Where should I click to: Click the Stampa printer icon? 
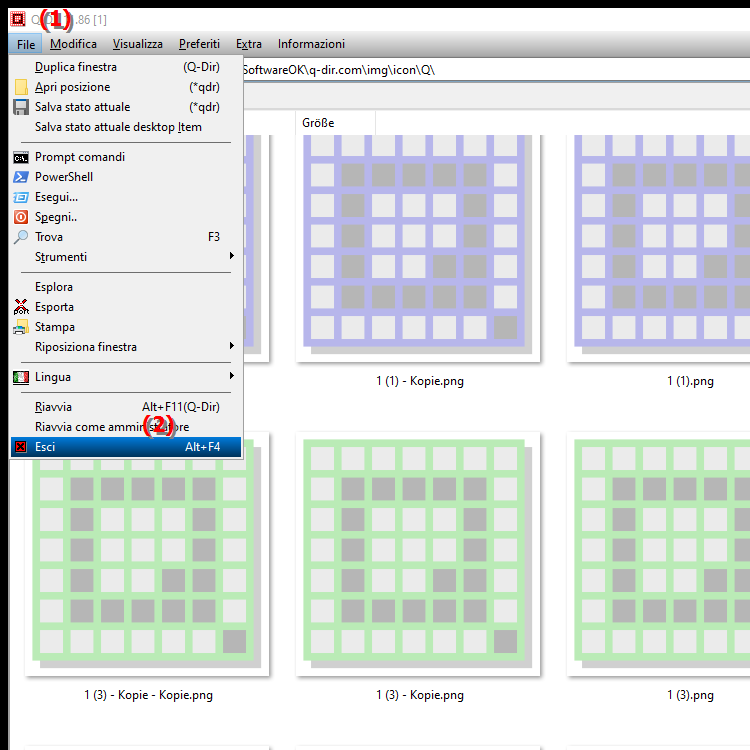pos(21,327)
